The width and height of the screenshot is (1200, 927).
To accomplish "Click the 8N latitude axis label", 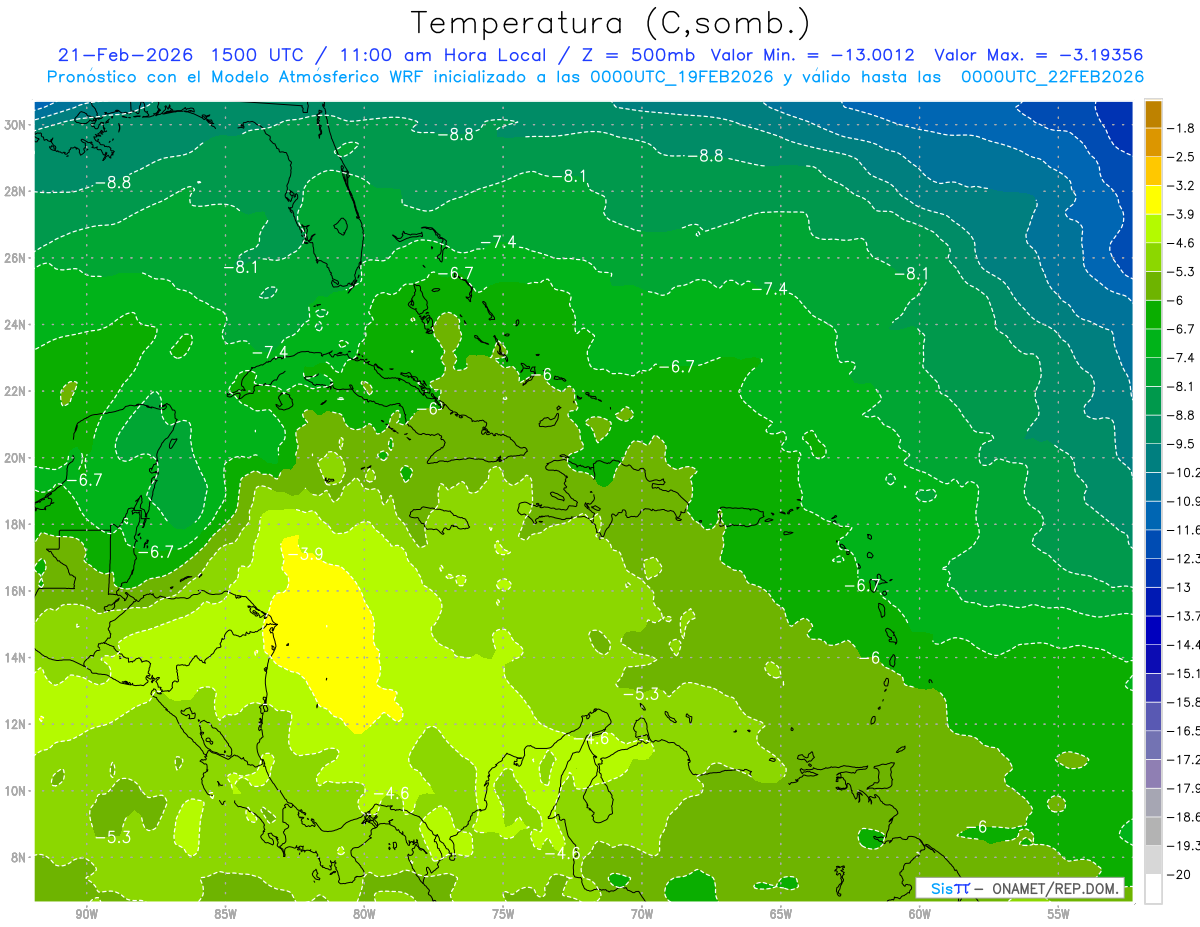I will (20, 857).
